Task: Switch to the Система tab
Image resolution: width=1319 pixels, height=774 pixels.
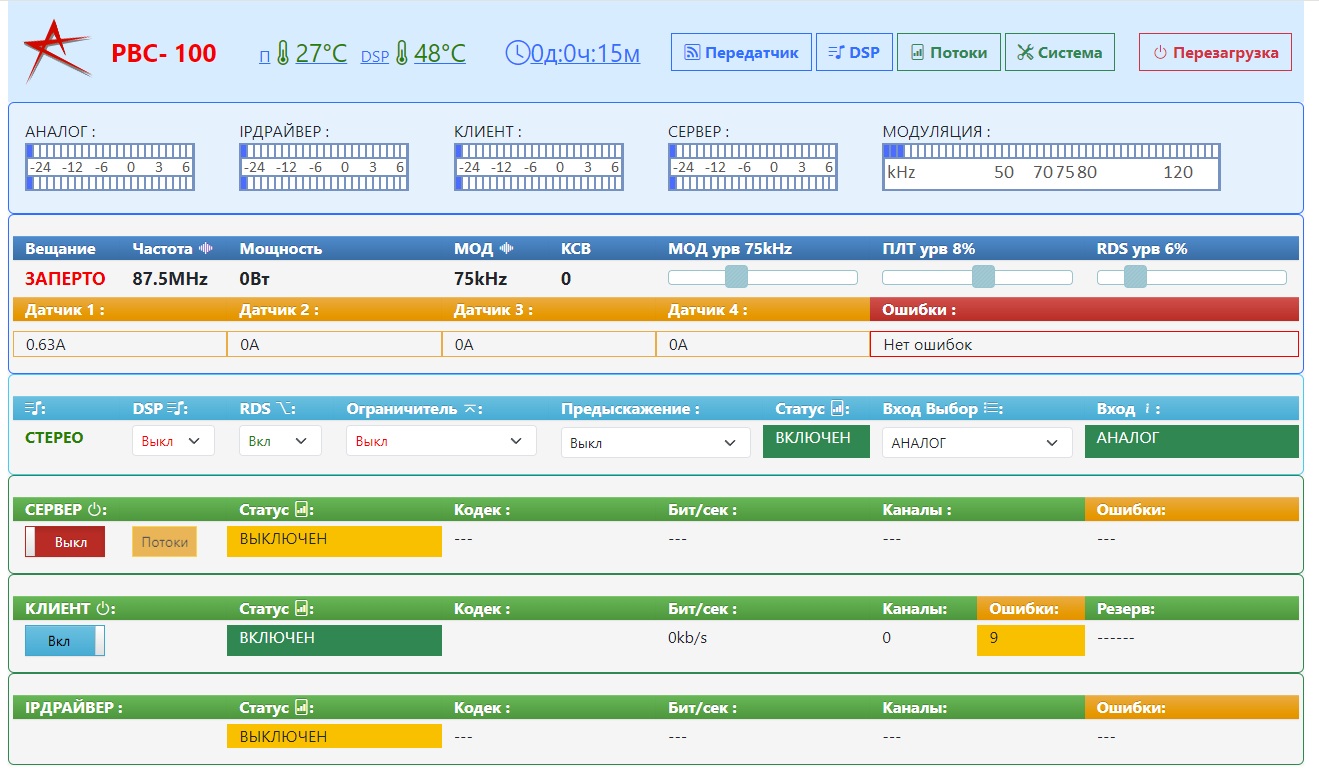Action: pos(1059,53)
